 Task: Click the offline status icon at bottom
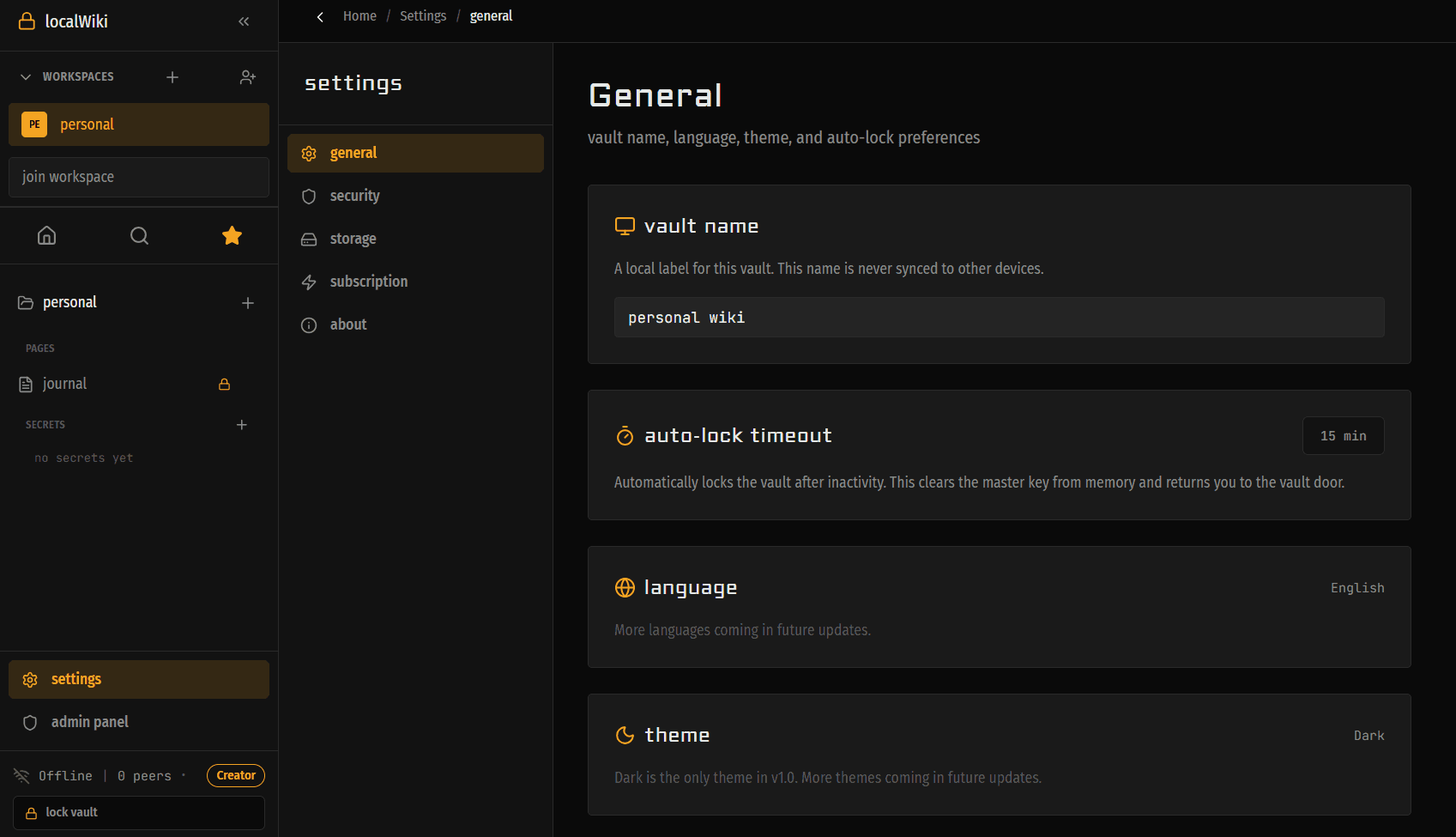pyautogui.click(x=23, y=774)
